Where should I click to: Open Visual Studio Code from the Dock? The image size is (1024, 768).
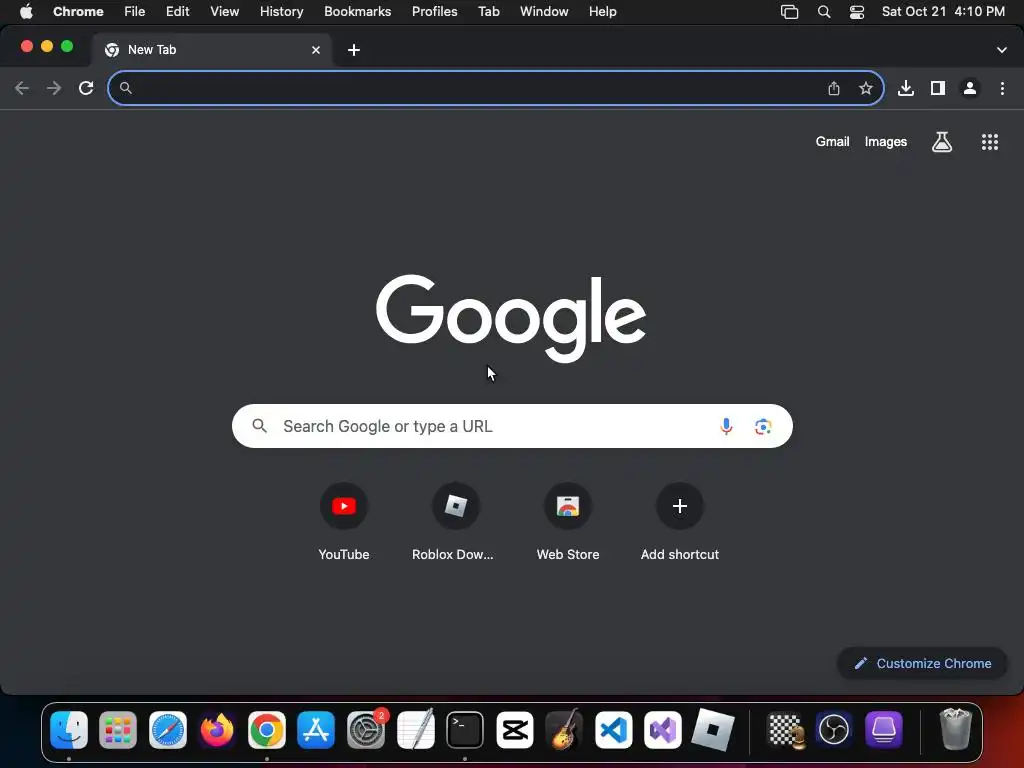pyautogui.click(x=614, y=729)
